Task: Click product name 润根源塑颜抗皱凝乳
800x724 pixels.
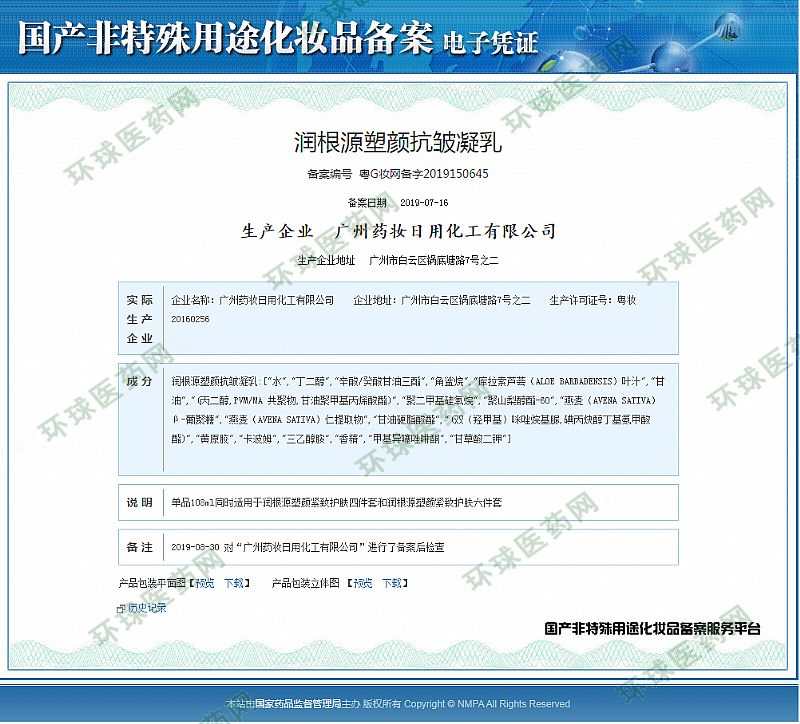Action: [397, 141]
